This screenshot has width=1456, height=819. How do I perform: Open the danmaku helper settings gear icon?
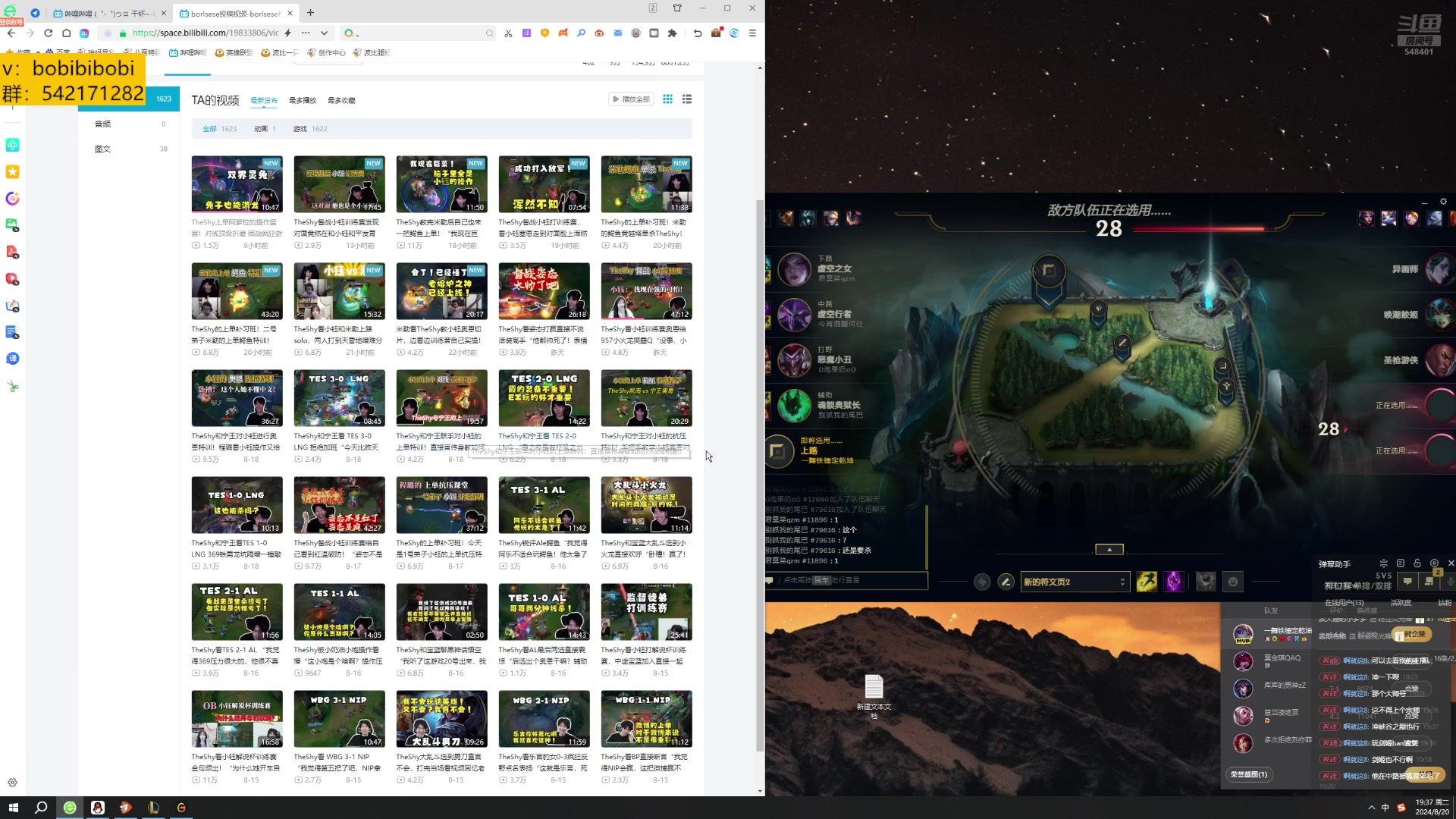(1434, 563)
